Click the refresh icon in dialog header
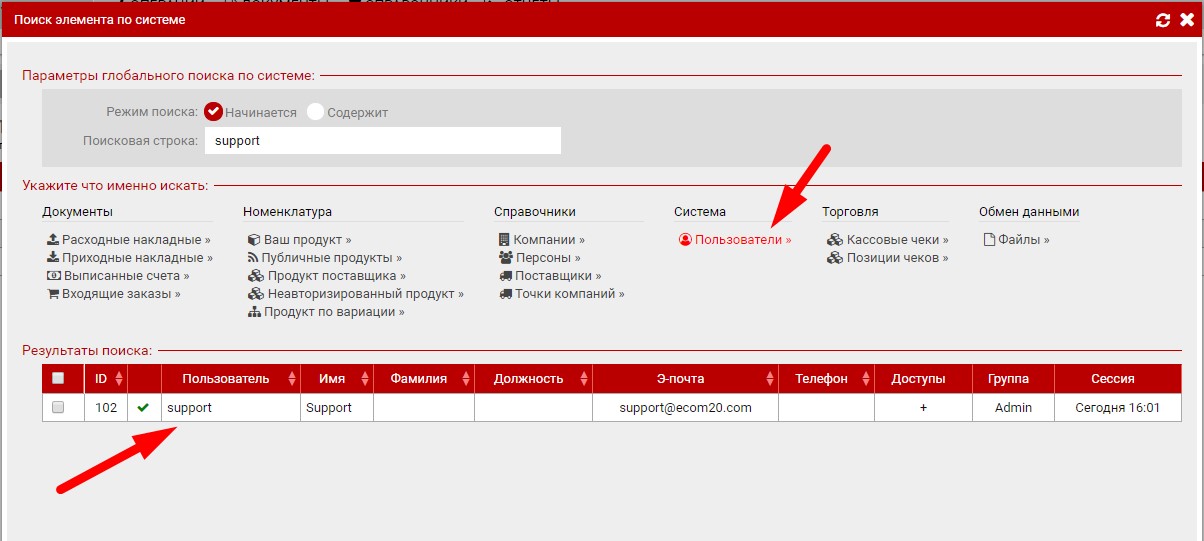Screen dimensions: 1204x541 point(1162,20)
